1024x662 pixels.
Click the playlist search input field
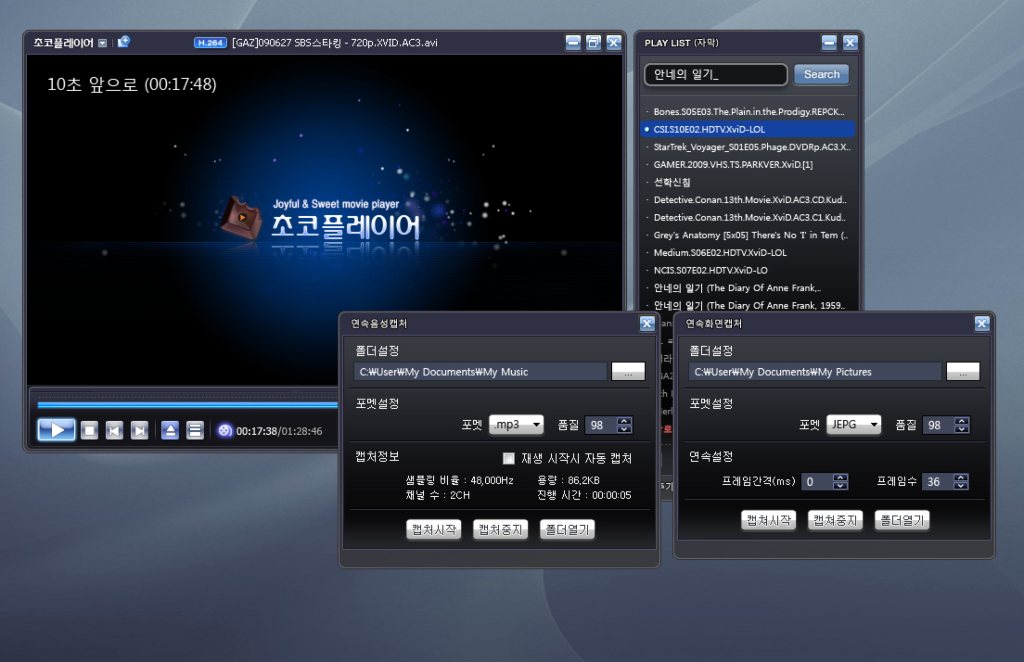coord(716,74)
